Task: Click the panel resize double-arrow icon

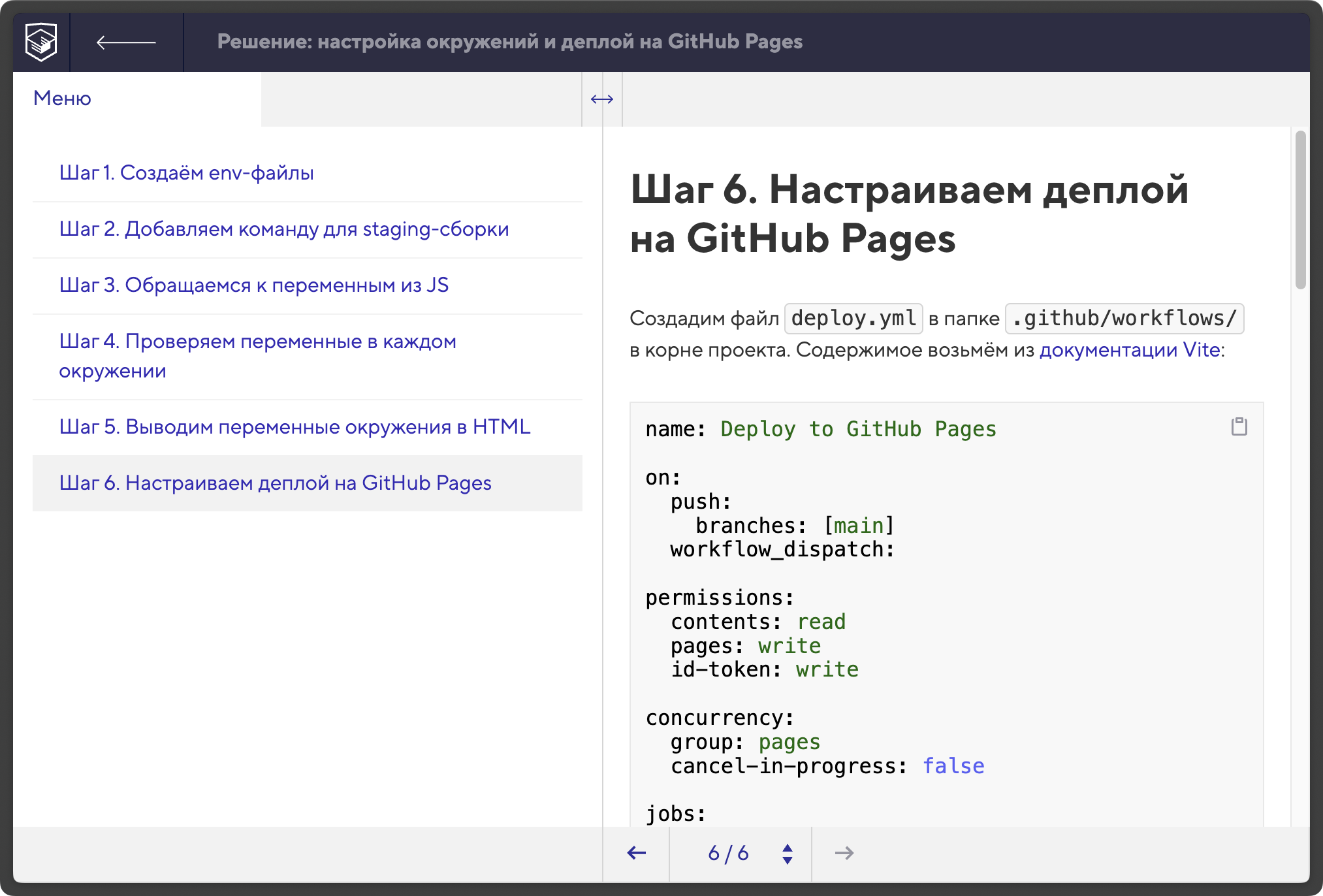Action: coord(601,99)
